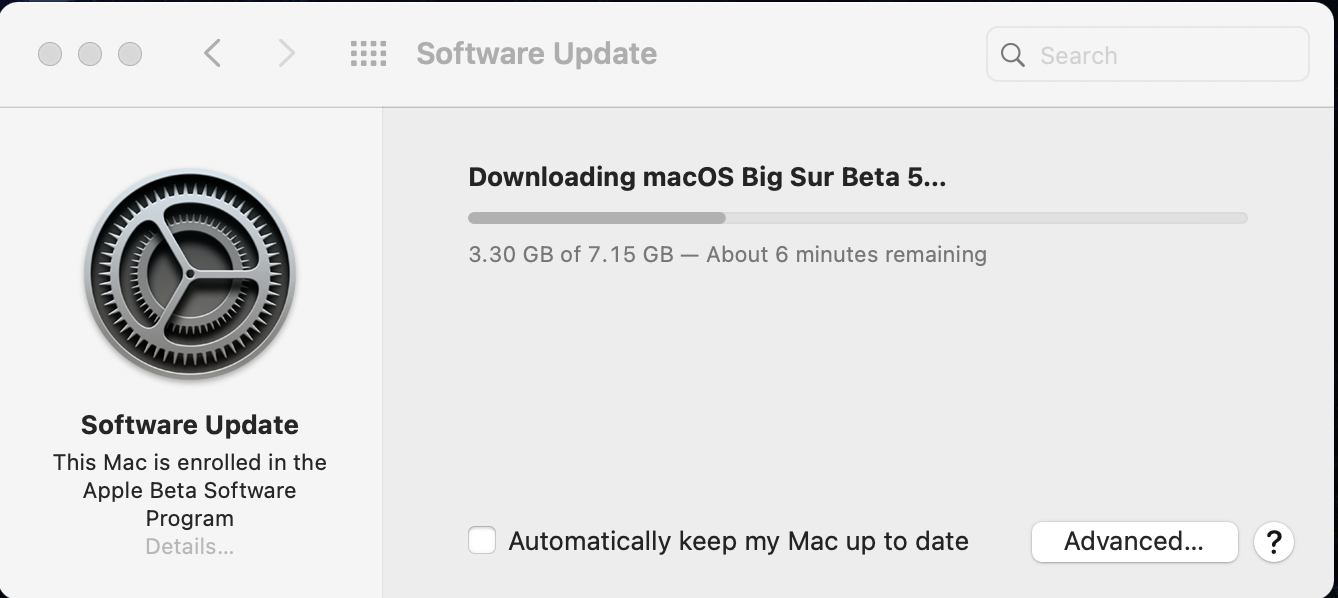Open help with the question mark button
Viewport: 1338px width, 598px height.
click(x=1273, y=542)
